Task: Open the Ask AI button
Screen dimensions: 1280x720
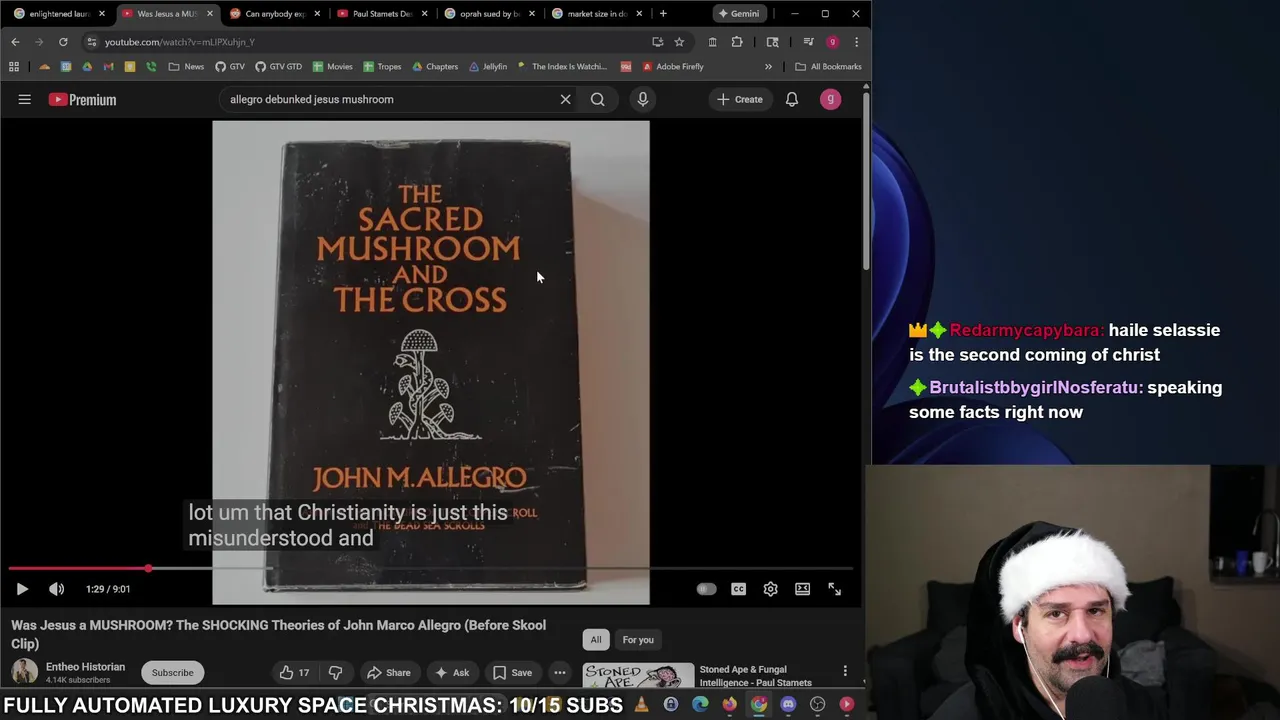Action: 452,673
